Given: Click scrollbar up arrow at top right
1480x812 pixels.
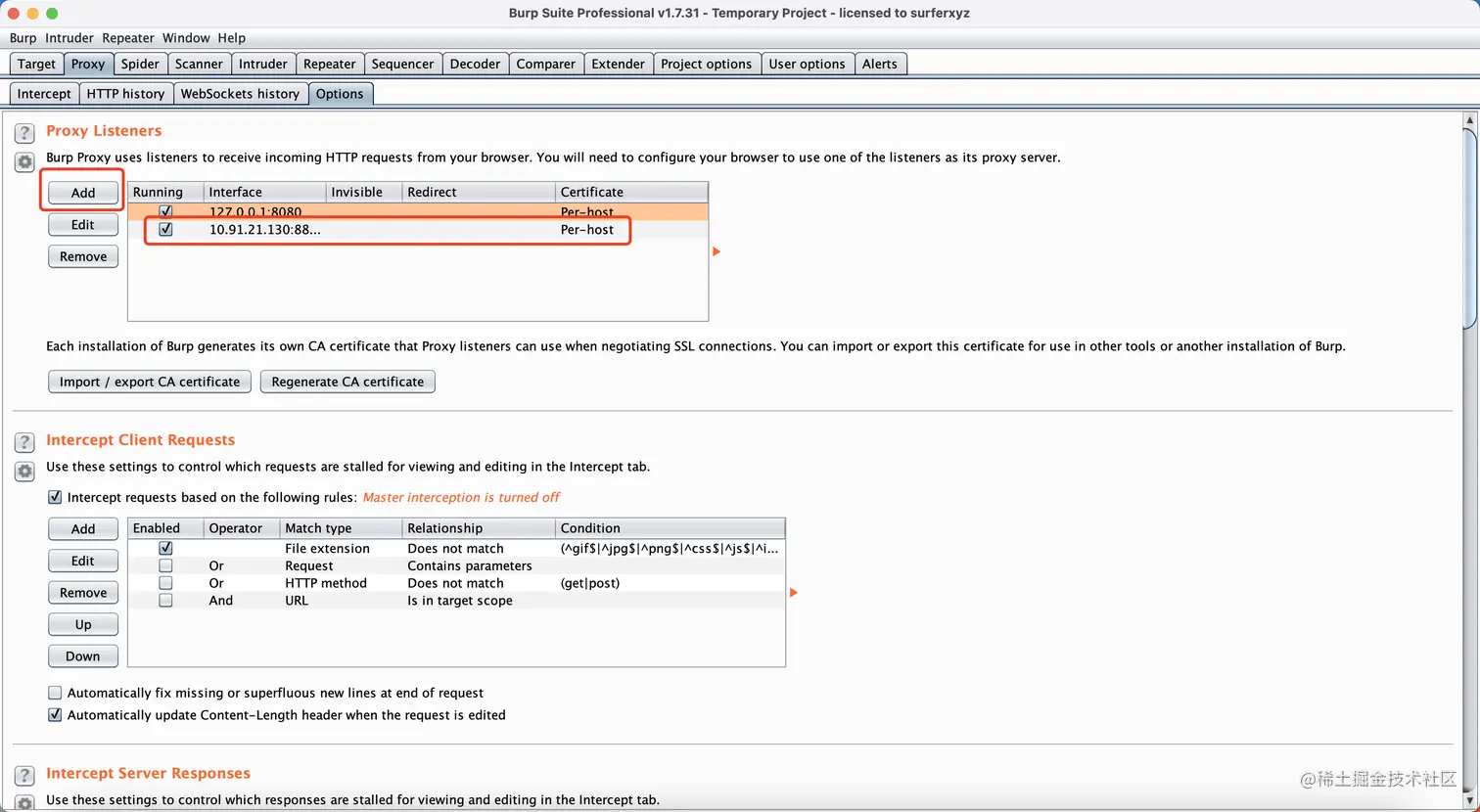Looking at the screenshot, I should (x=1470, y=120).
